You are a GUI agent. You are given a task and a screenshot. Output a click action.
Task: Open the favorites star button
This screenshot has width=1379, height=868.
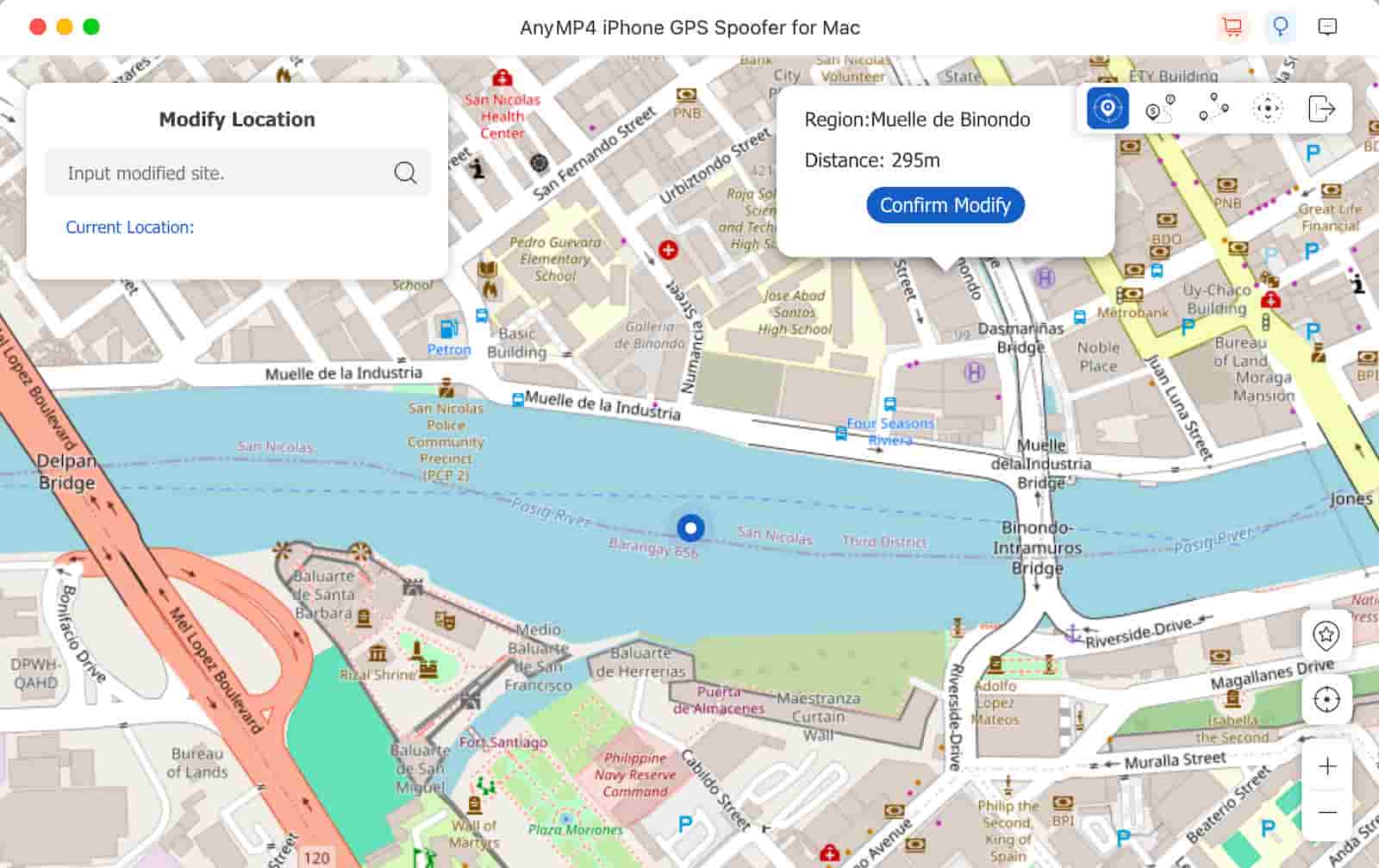[1326, 635]
